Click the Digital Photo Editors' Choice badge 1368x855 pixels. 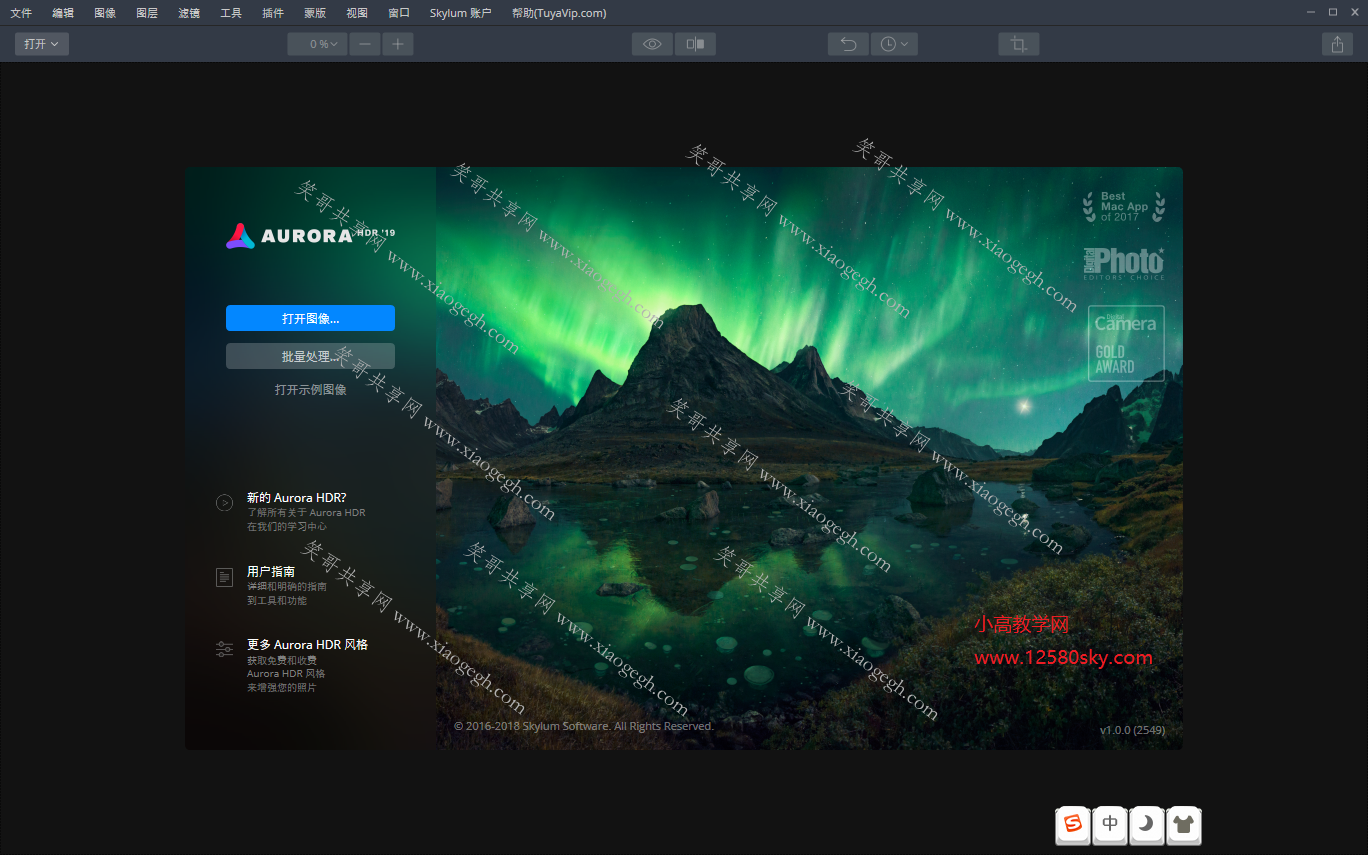(x=1124, y=263)
